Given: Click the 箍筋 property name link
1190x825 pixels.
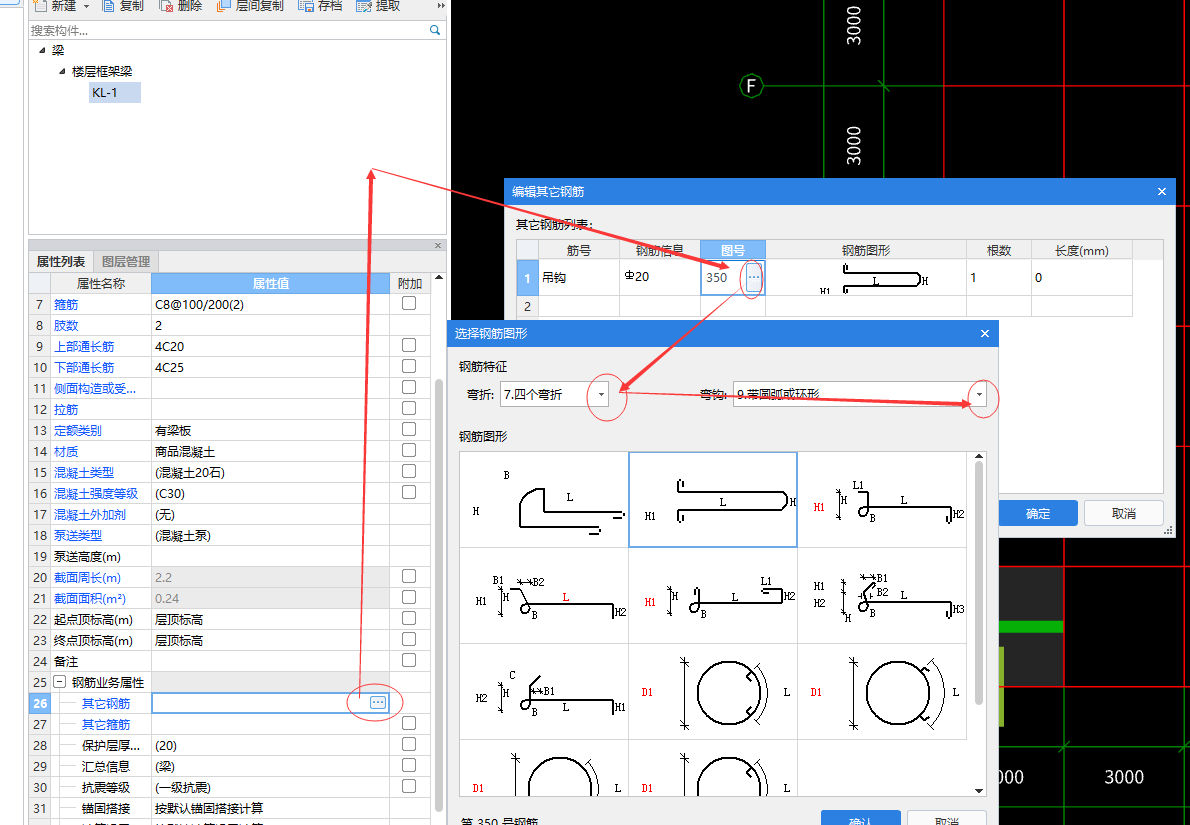Looking at the screenshot, I should tap(66, 304).
